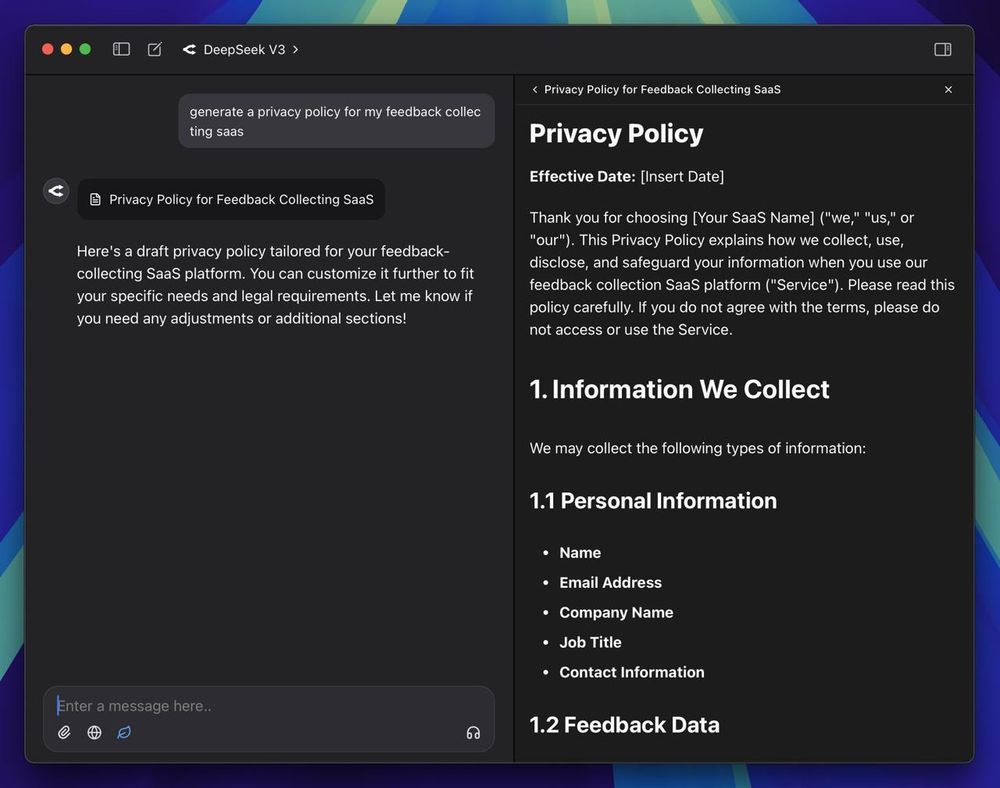Minimize the window with the yellow button
This screenshot has width=1000, height=788.
tap(66, 49)
